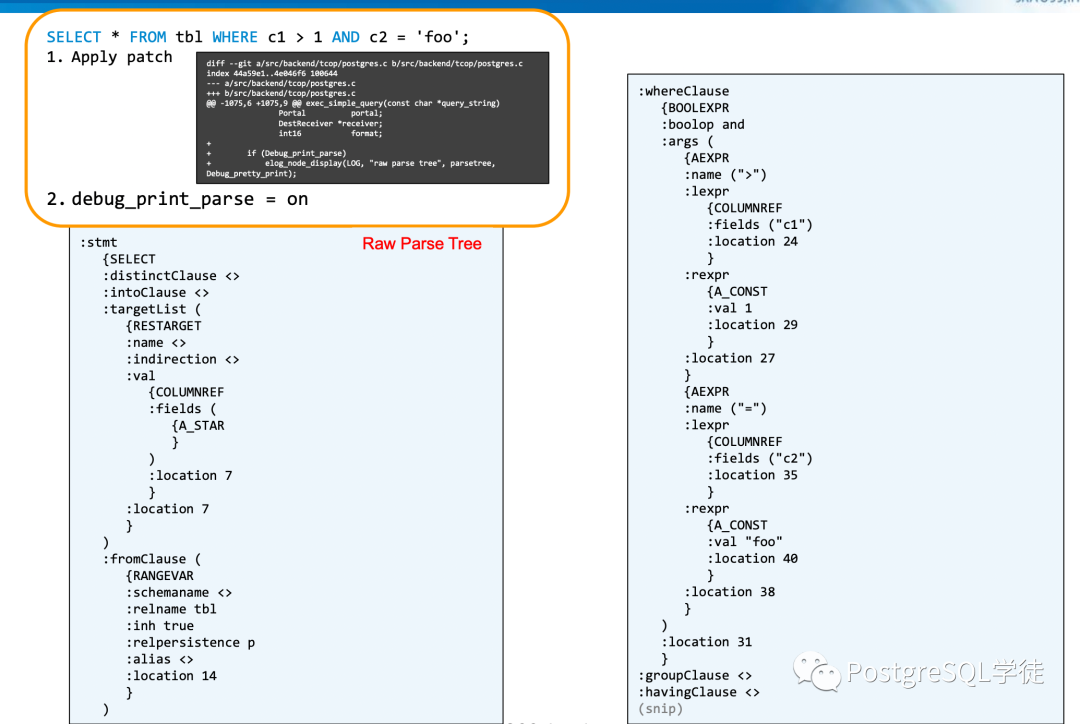1080x724 pixels.
Task: Click the ":boolop and" line
Action: pos(703,125)
